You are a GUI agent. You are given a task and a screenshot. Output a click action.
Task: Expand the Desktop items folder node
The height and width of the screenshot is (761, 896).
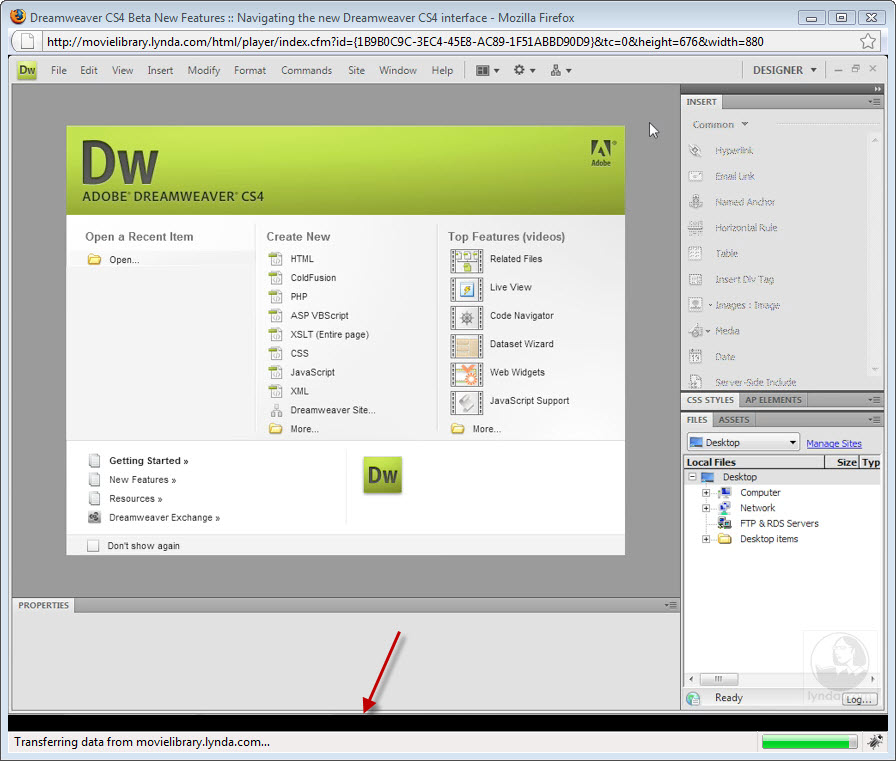706,539
